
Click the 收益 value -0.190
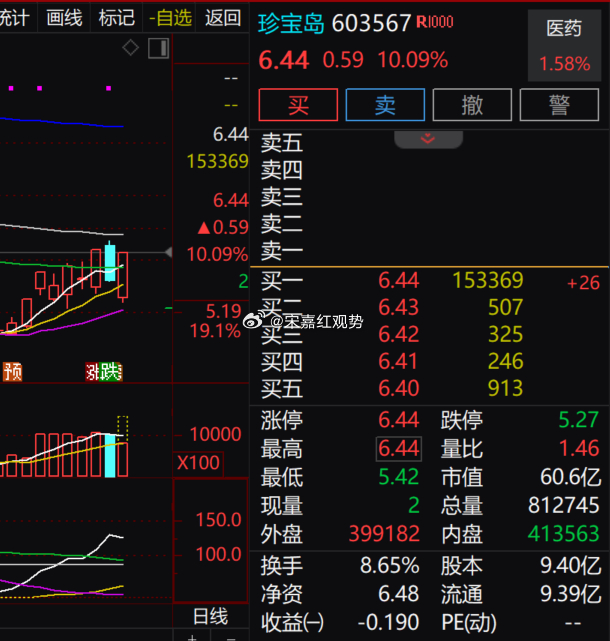tap(388, 623)
